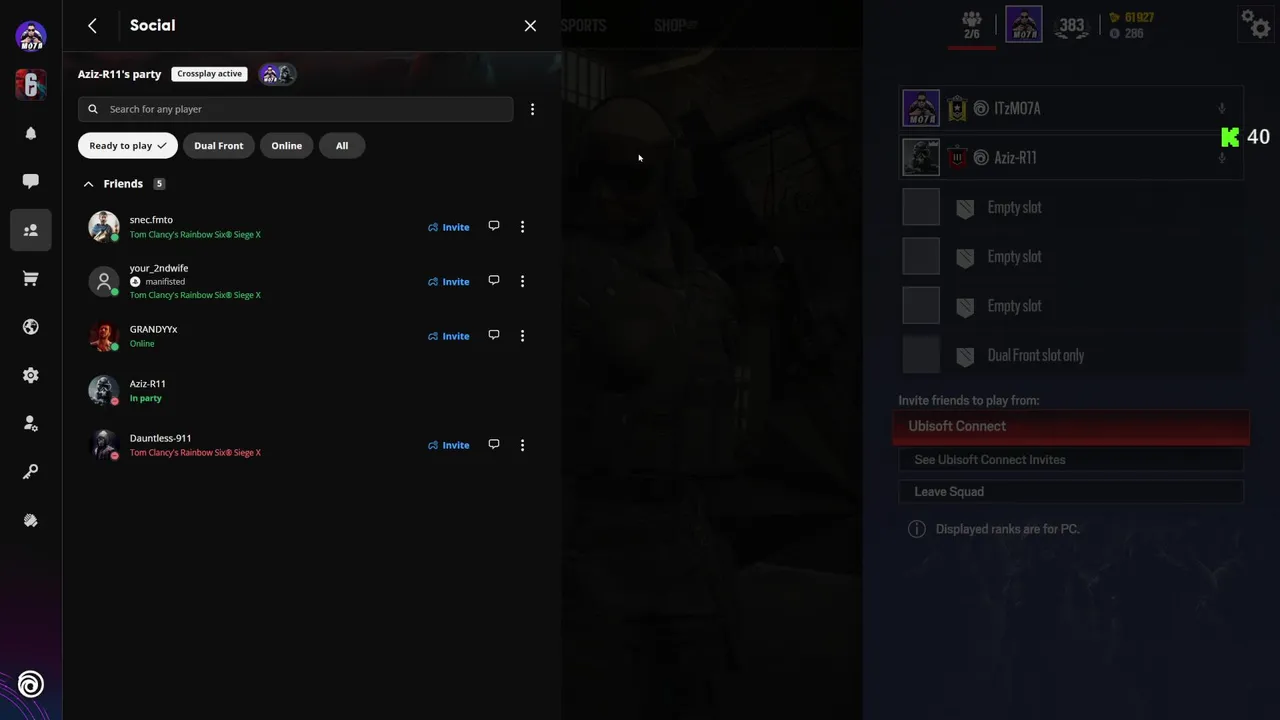Viewport: 1280px width, 720px height.
Task: Click the 61927 currency counter
Action: coord(1131,18)
